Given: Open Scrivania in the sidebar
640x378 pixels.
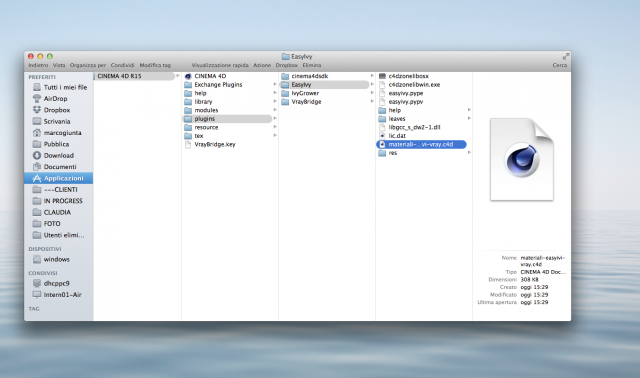Looking at the screenshot, I should 51,122.
